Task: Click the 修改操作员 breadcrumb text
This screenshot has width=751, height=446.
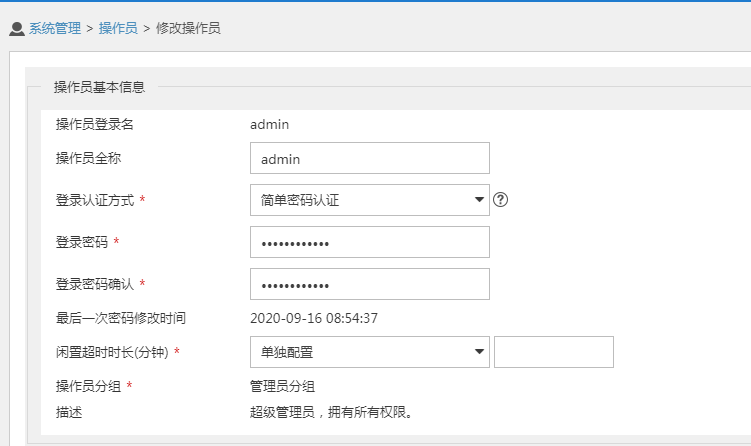Action: pyautogui.click(x=188, y=29)
